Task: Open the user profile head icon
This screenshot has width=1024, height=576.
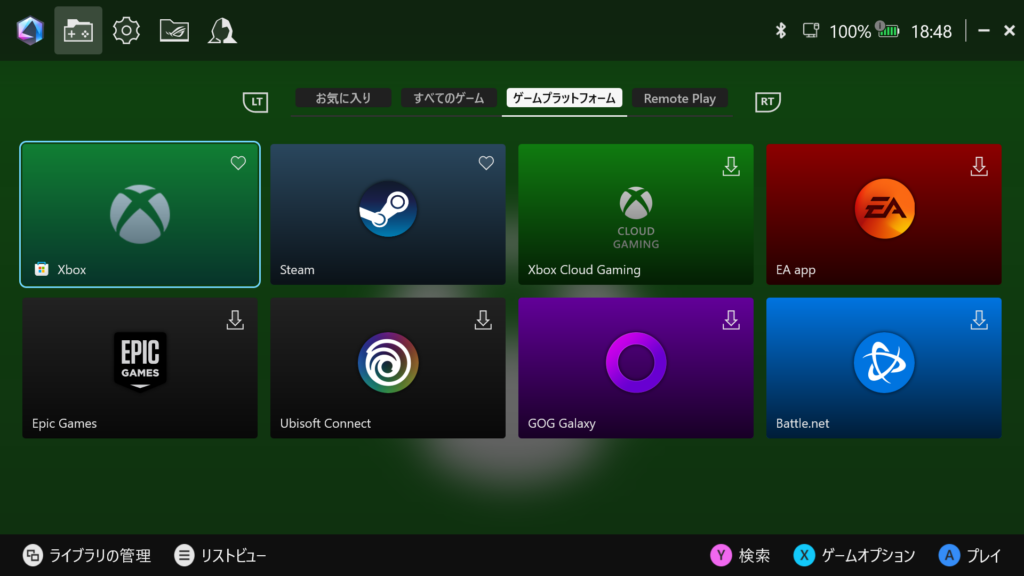Action: [222, 31]
